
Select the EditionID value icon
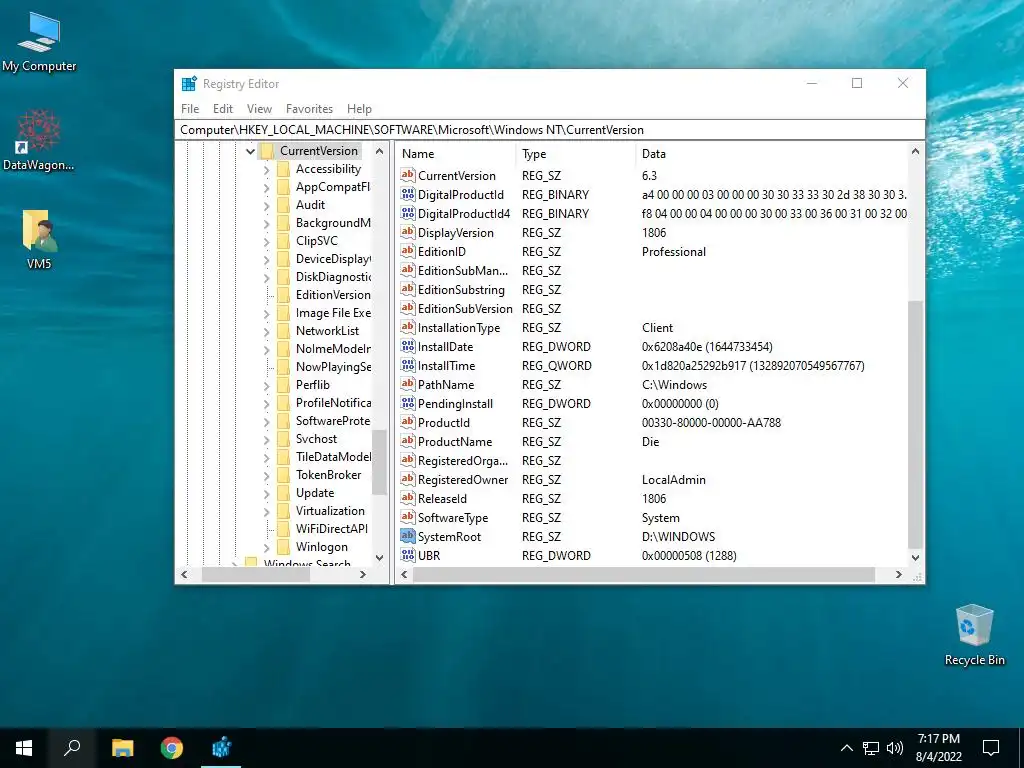click(x=408, y=251)
